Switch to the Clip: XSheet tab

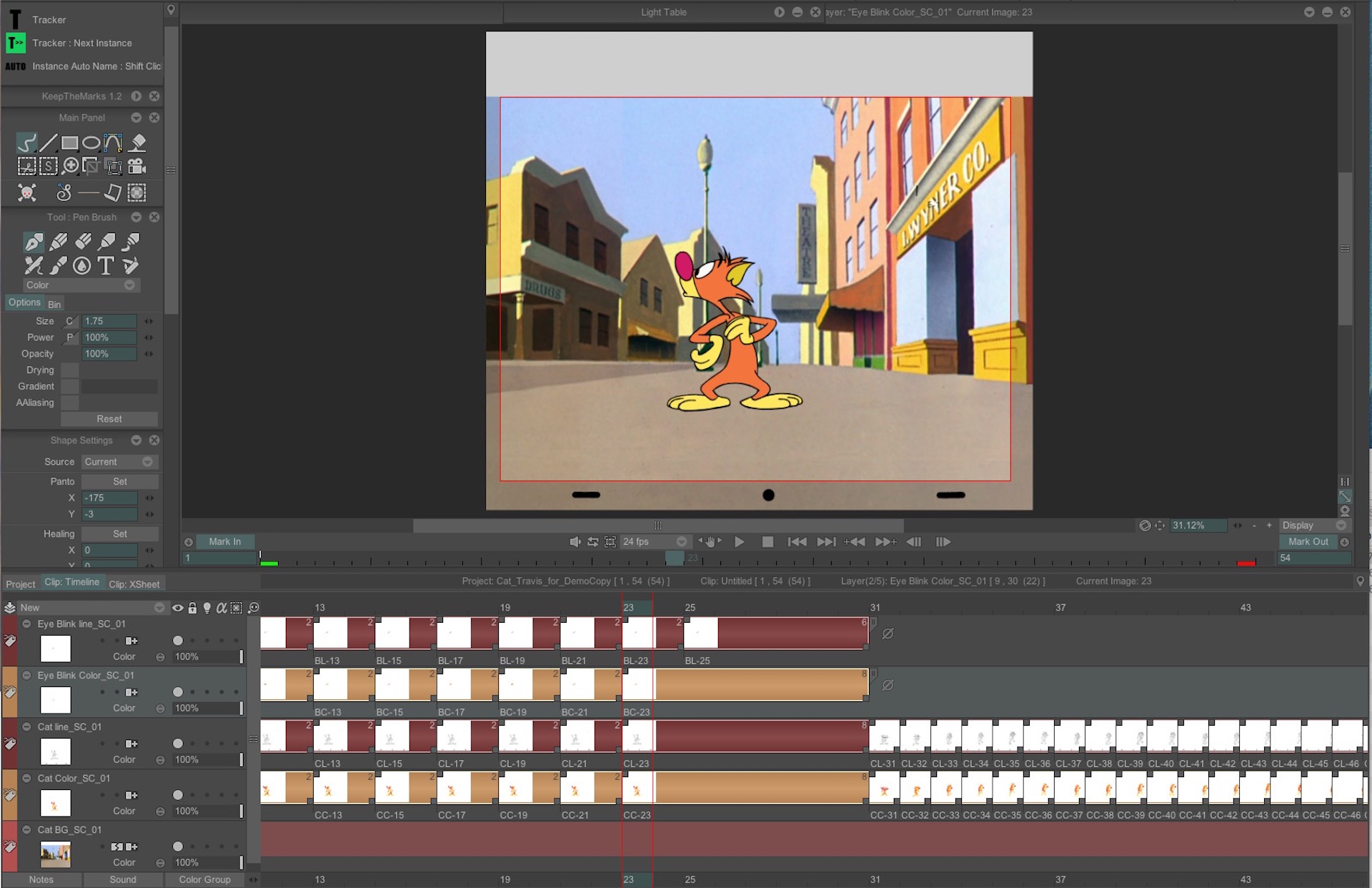click(x=134, y=584)
